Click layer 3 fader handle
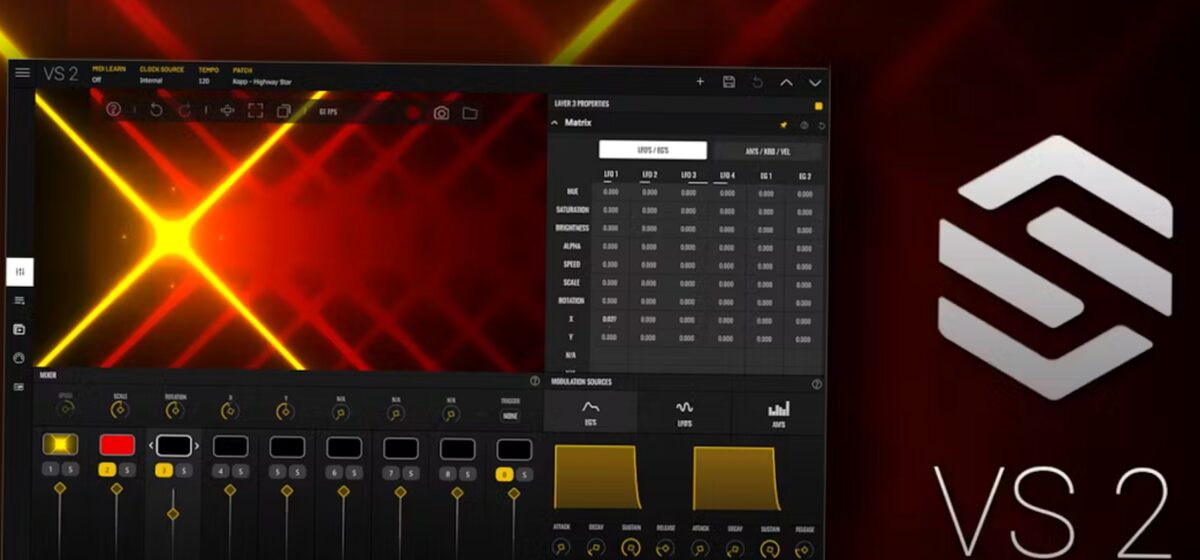Image resolution: width=1200 pixels, height=560 pixels. click(173, 513)
